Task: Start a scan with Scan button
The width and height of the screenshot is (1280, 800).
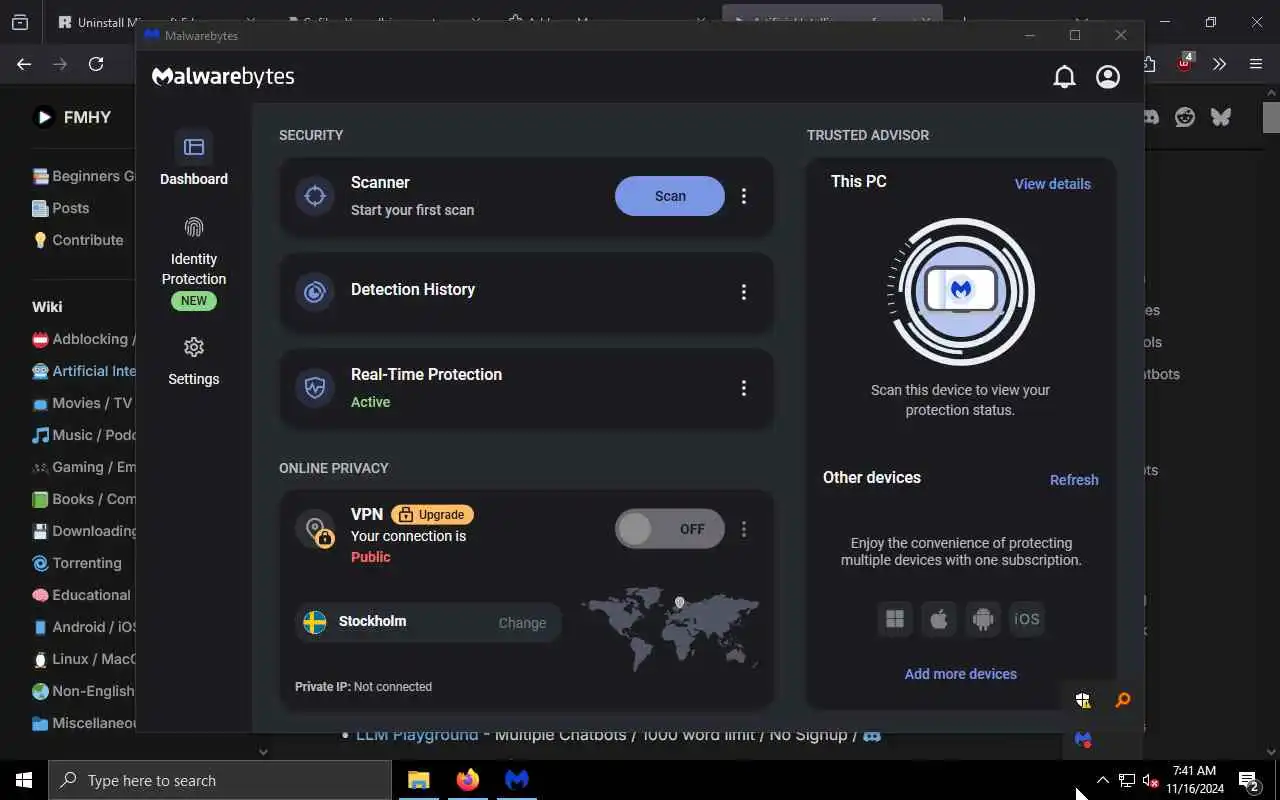Action: pyautogui.click(x=669, y=196)
